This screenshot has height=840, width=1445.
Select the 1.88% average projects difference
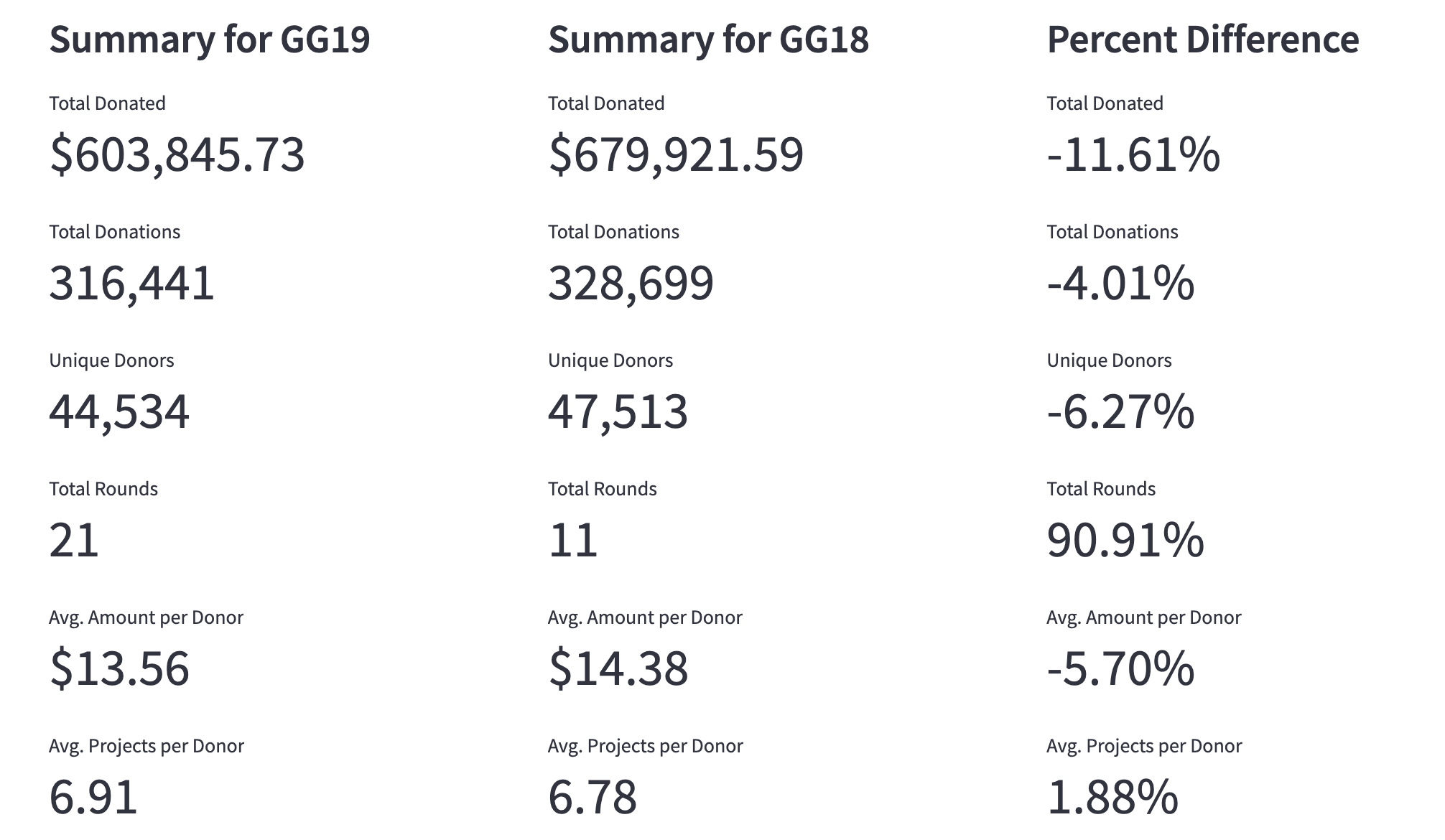coord(1112,797)
